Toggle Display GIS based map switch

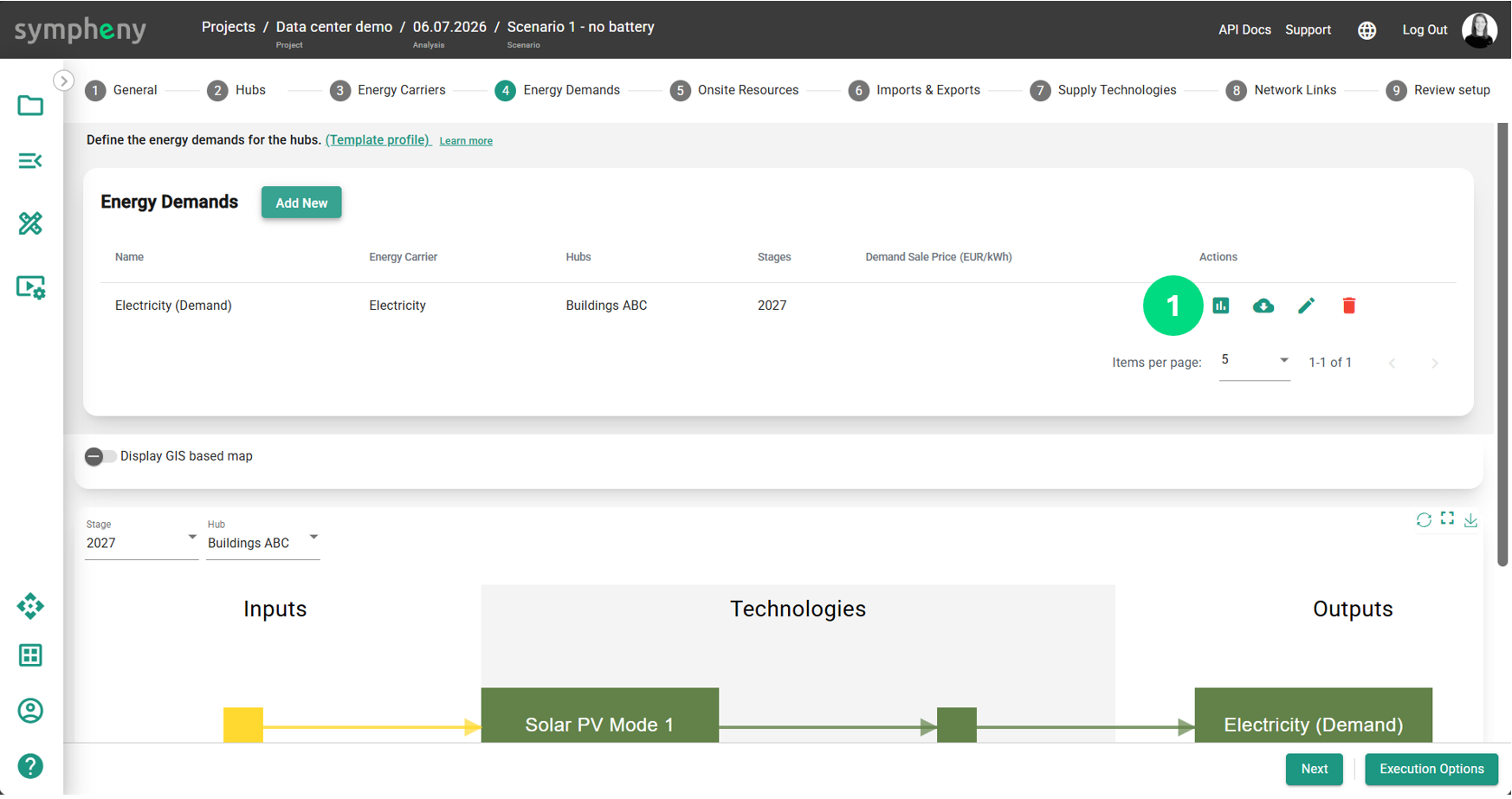[100, 457]
